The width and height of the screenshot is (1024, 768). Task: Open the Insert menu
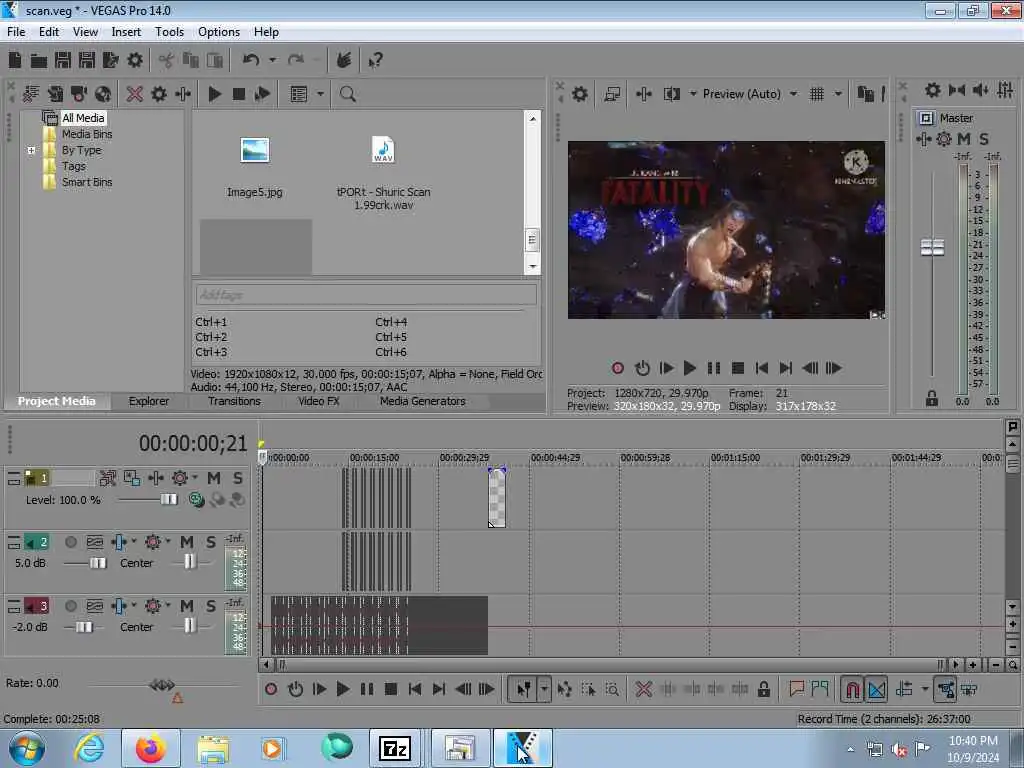pyautogui.click(x=126, y=32)
